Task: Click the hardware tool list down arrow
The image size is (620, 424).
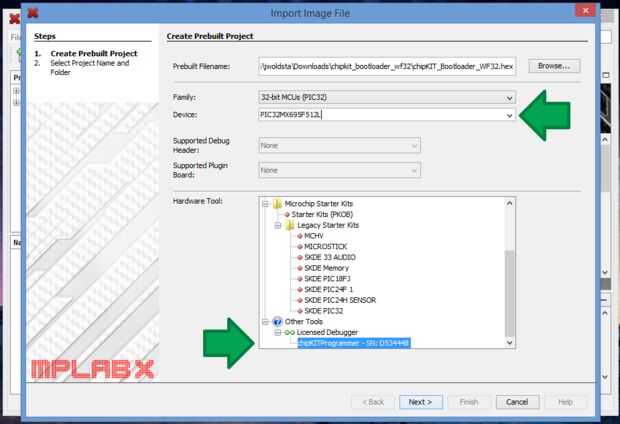Action: click(509, 343)
